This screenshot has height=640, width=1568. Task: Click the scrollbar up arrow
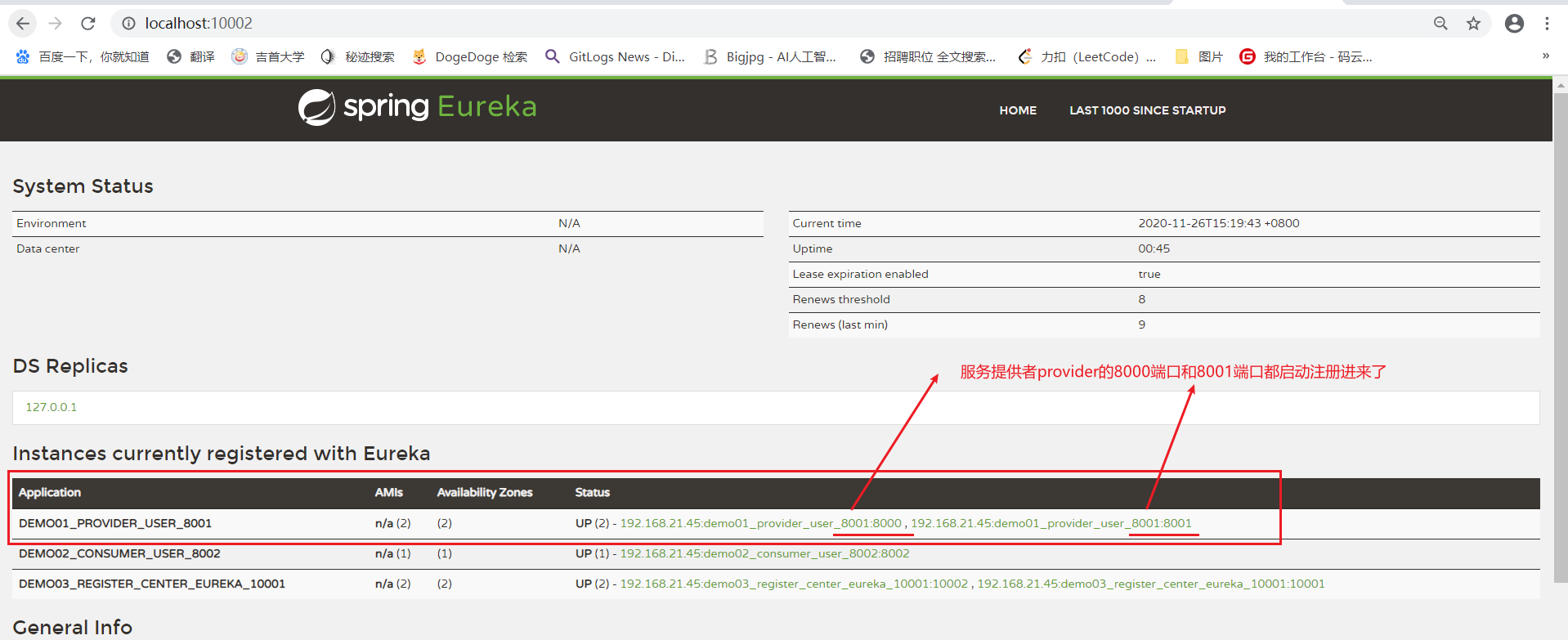[x=1561, y=84]
